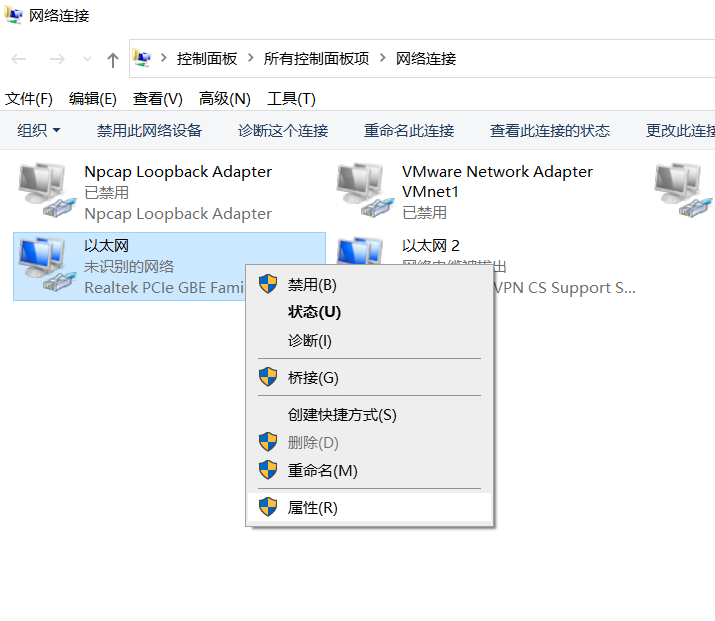Open the 组织 dropdown
This screenshot has width=715, height=621.
[x=38, y=131]
